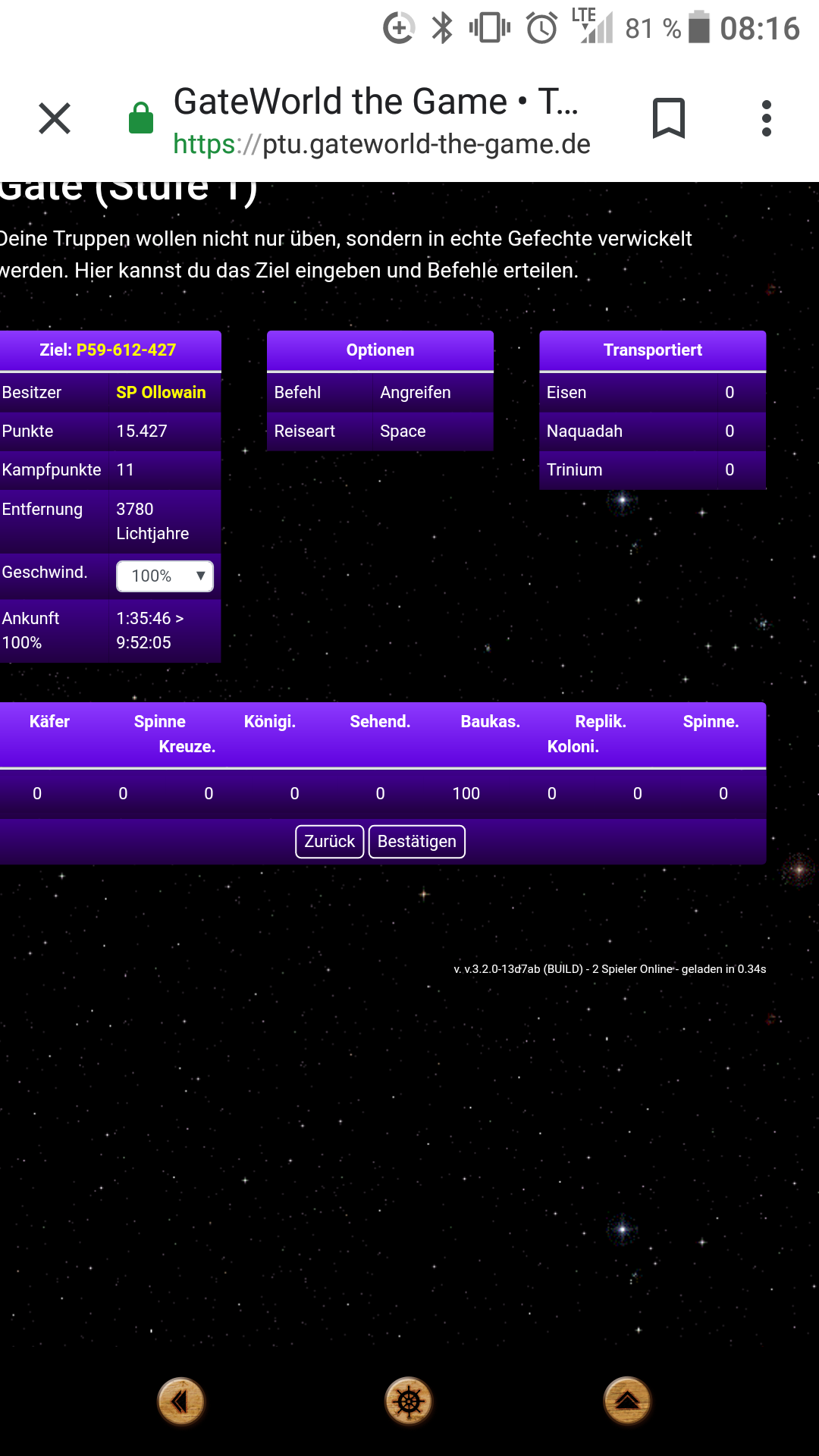Open the Geschwind. 100% speed dropdown
This screenshot has height=1456, width=819.
165,576
